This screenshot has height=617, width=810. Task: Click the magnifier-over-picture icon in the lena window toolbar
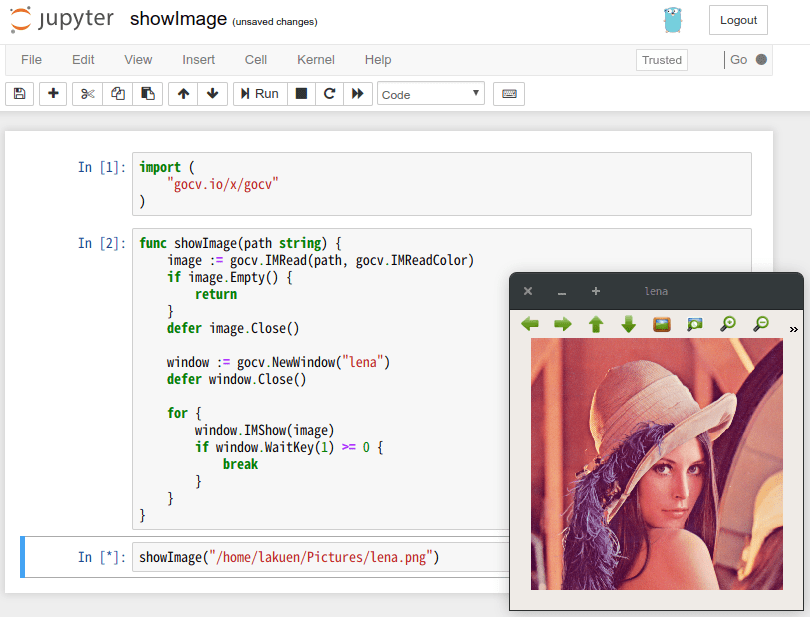pyautogui.click(x=695, y=324)
